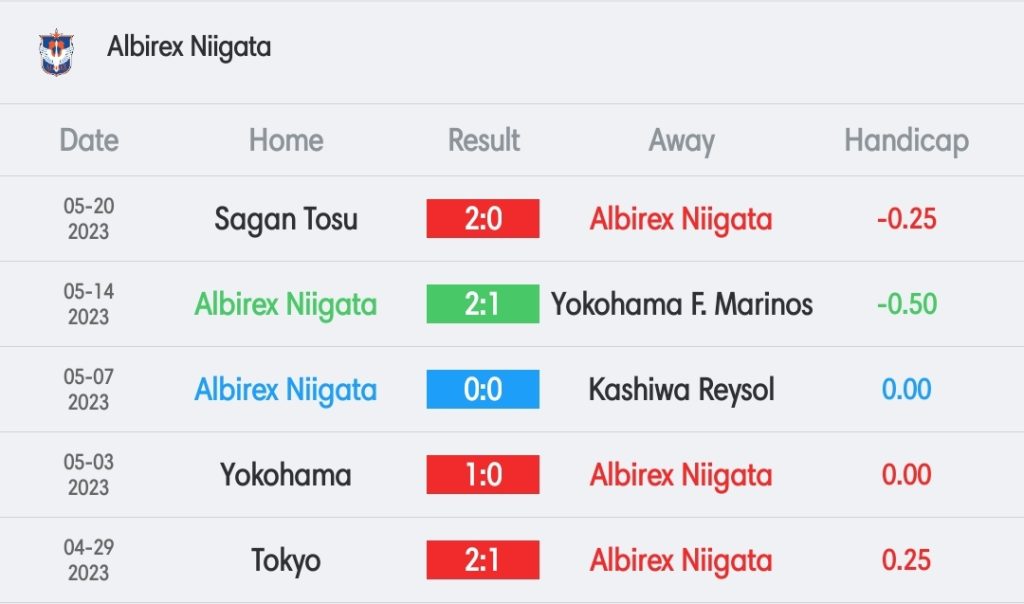The width and height of the screenshot is (1024, 604).
Task: Select the Handicap column header
Action: click(906, 141)
